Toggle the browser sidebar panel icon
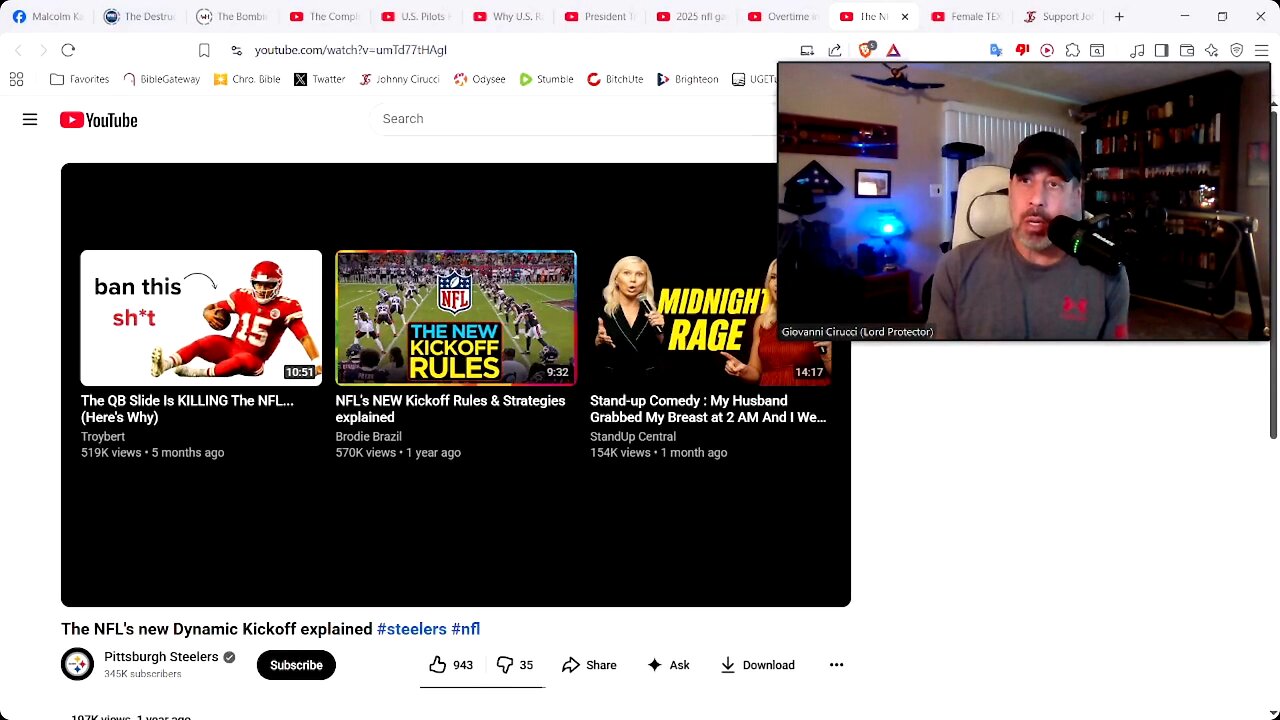The width and height of the screenshot is (1280, 720). coord(1161,50)
